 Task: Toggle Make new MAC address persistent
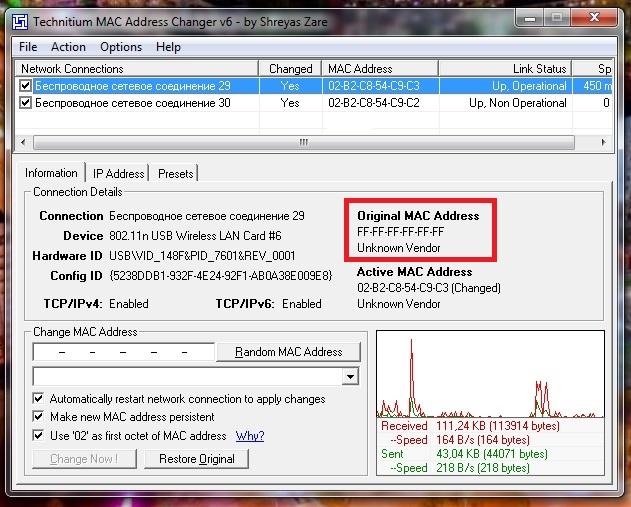click(x=38, y=416)
